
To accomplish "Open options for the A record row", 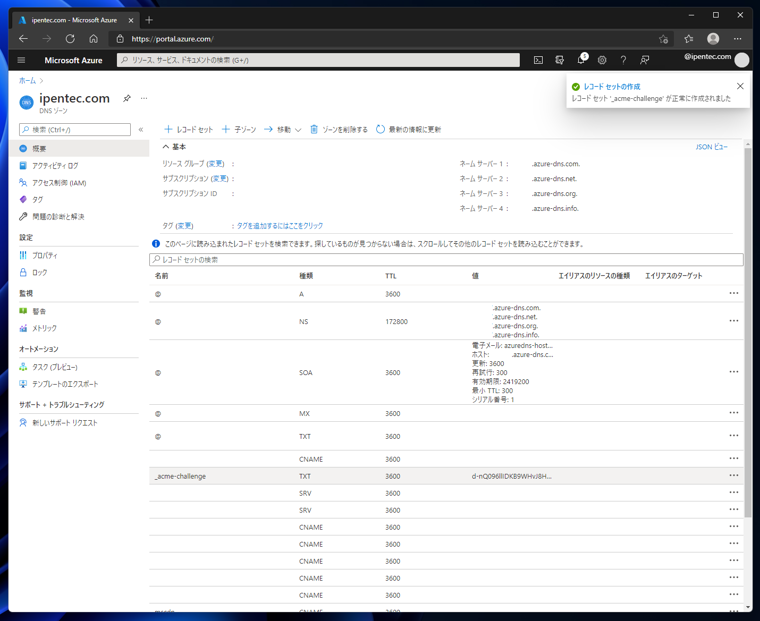I will (x=733, y=293).
